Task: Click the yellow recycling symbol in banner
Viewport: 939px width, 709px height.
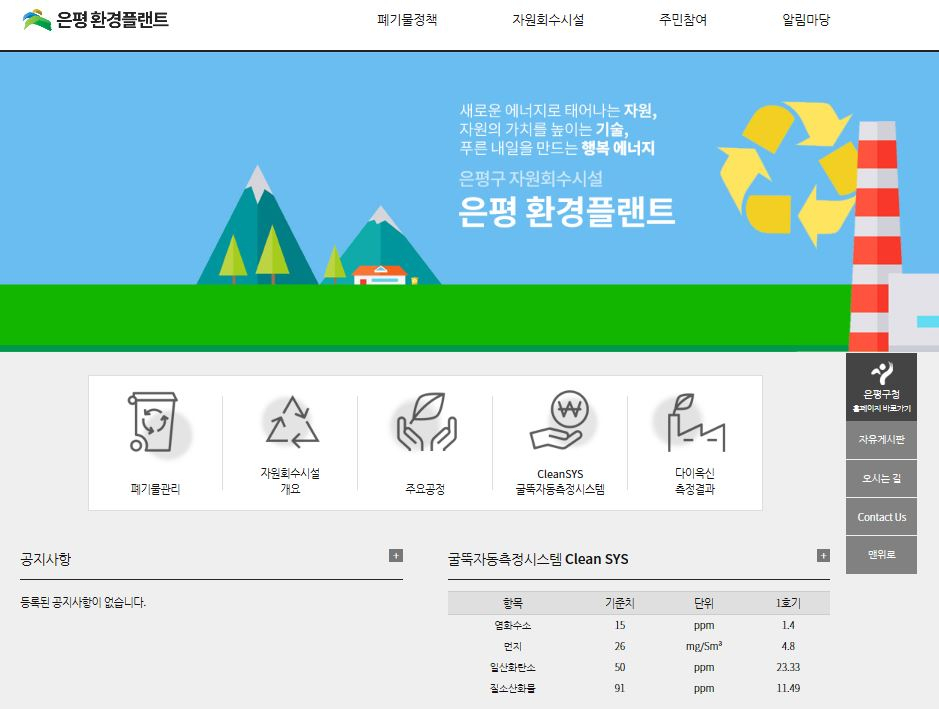Action: tap(789, 174)
